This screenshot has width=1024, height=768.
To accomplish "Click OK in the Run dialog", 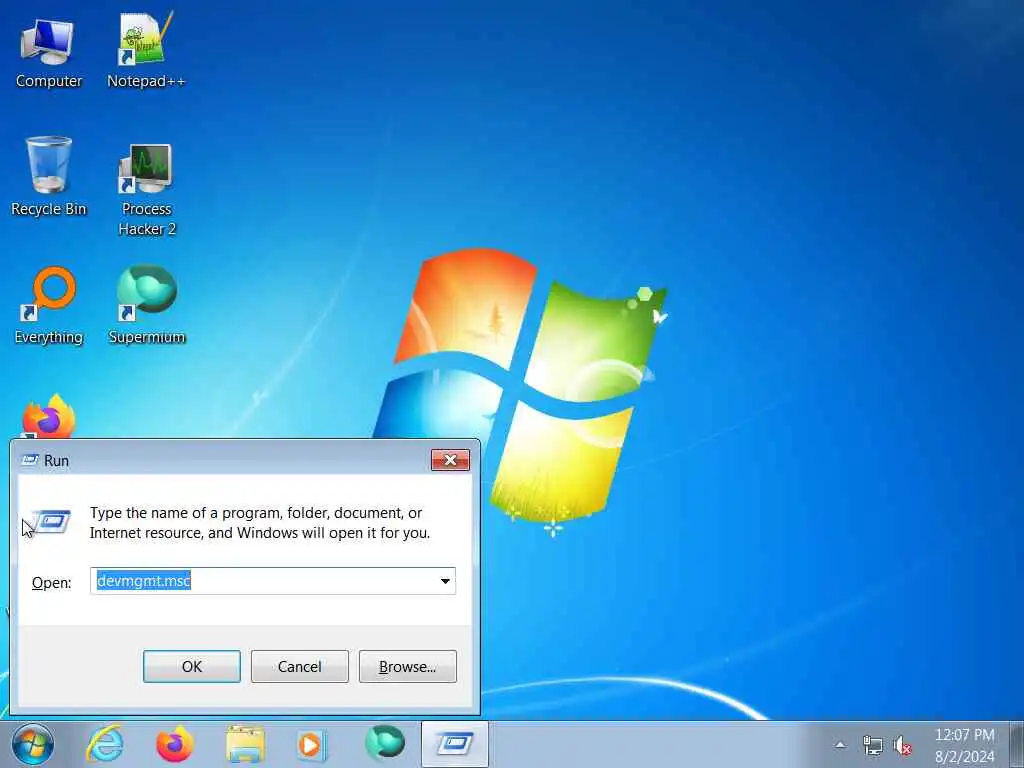I will [192, 666].
